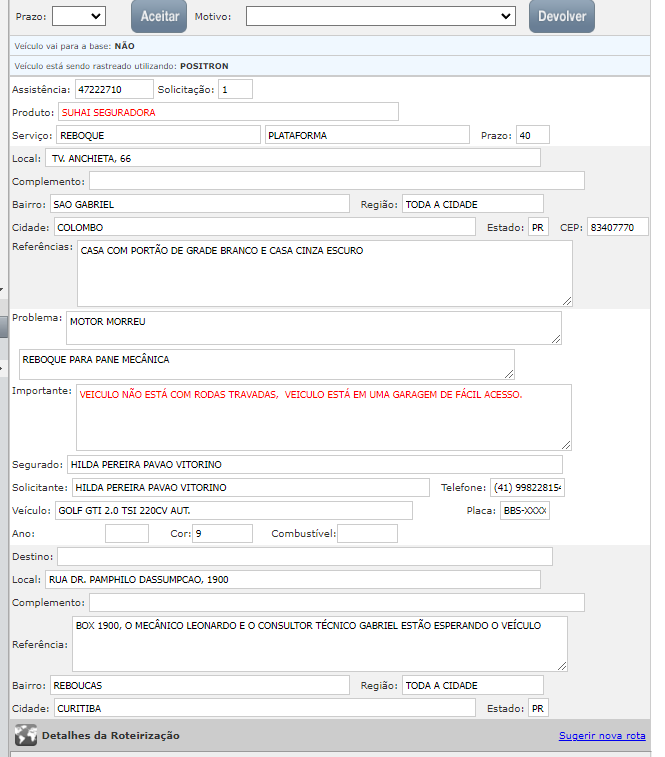Click the Produto field showing SUHAI SEGURADORA
Image resolution: width=665 pixels, height=757 pixels.
tap(228, 112)
